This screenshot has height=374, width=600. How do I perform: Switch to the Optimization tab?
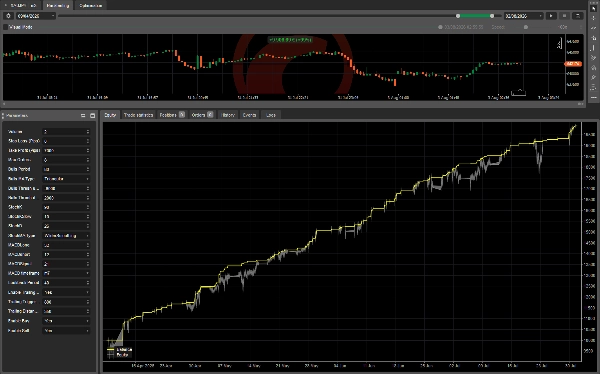[90, 5]
